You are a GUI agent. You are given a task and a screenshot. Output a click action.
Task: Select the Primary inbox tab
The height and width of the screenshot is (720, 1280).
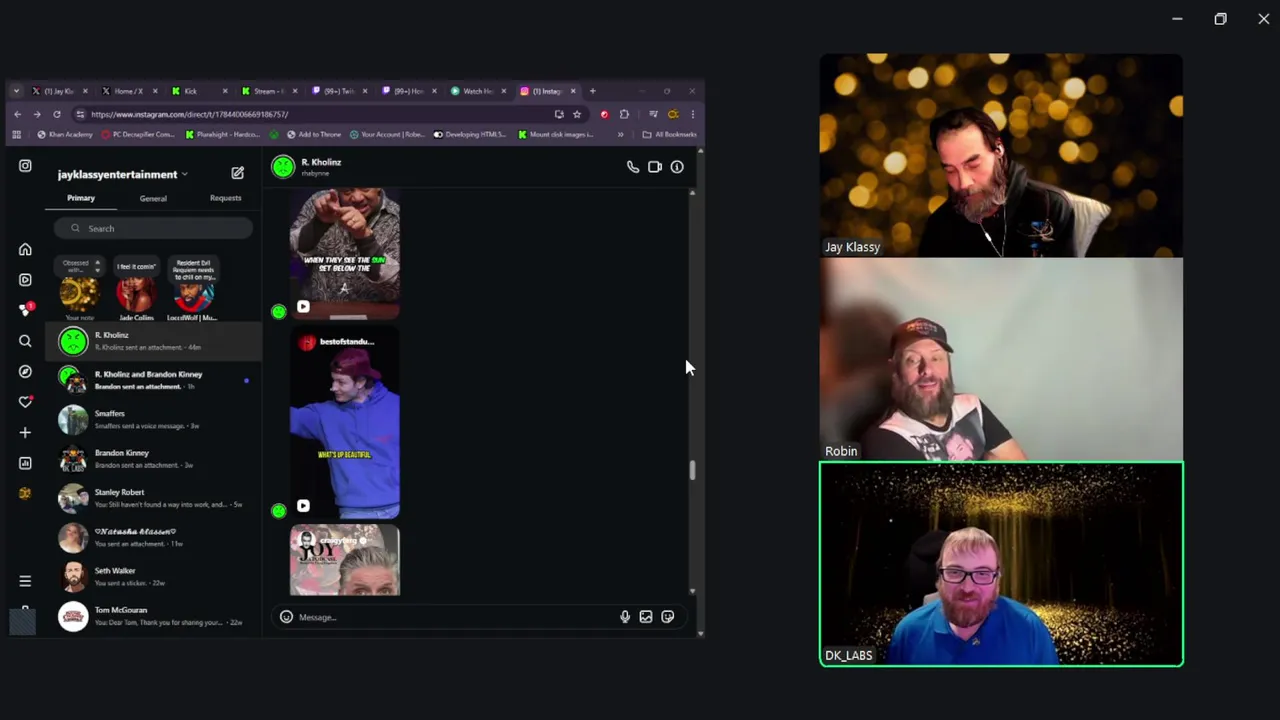[x=81, y=198]
